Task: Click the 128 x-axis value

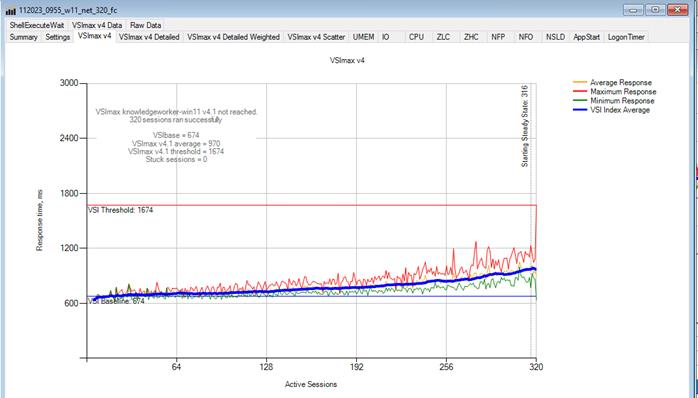Action: [266, 367]
